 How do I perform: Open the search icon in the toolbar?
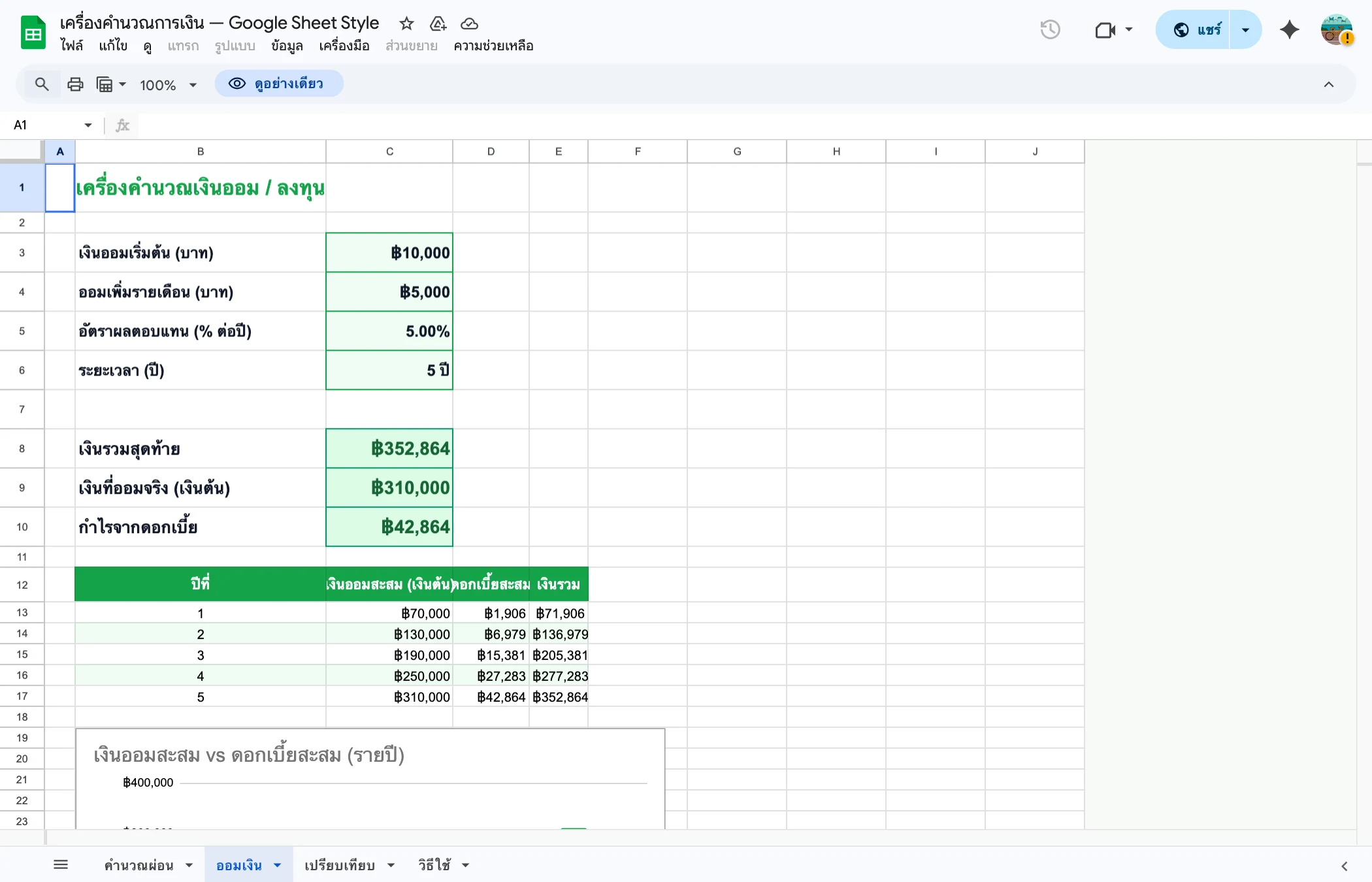pos(42,84)
